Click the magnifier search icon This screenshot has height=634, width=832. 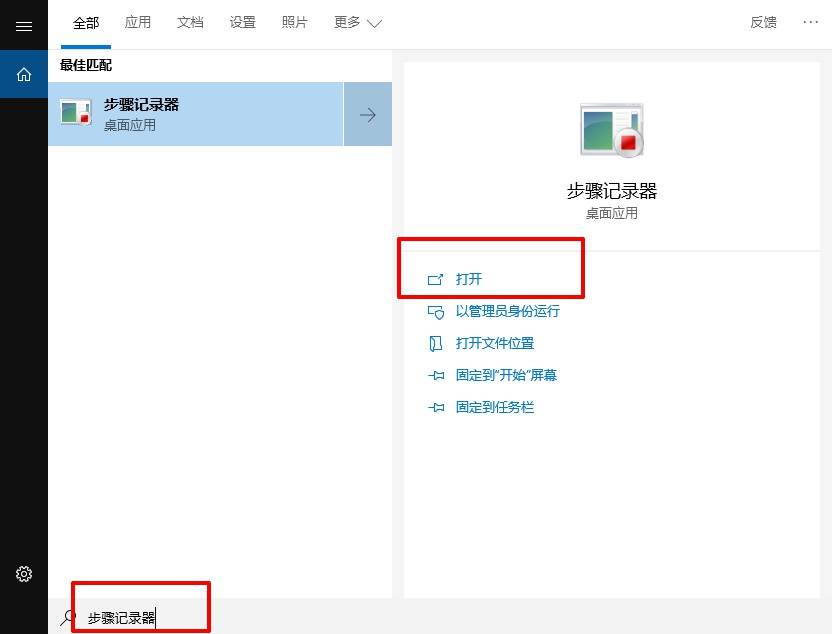click(67, 617)
